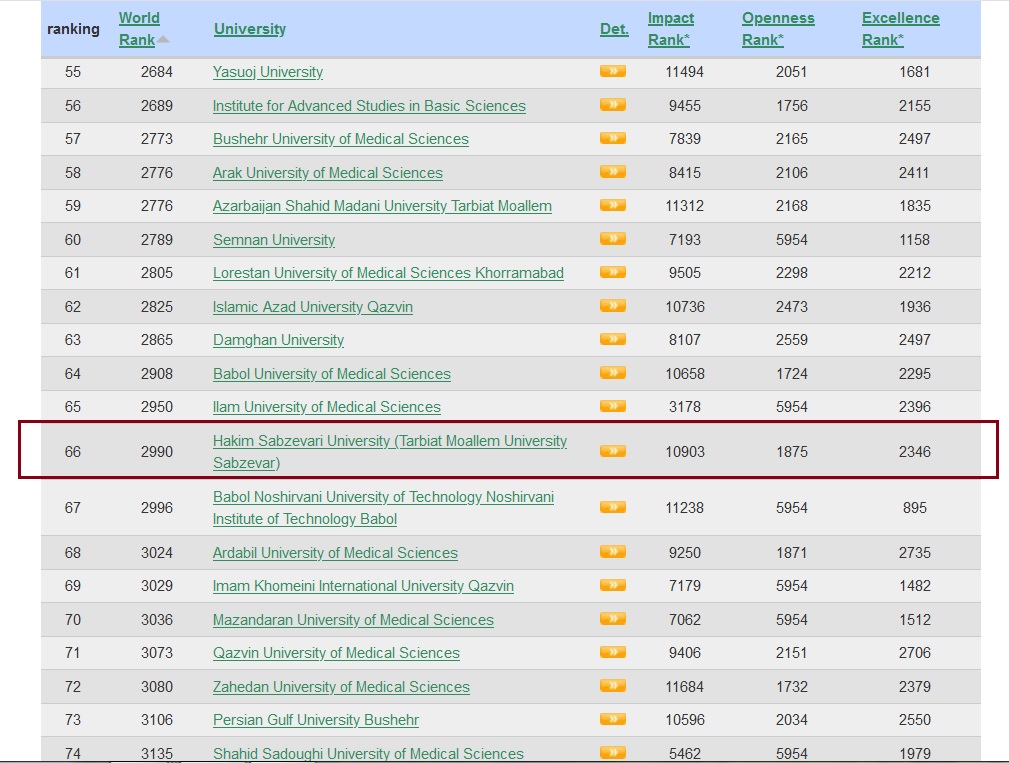
Task: Select world rank value 2990
Action: tap(156, 452)
